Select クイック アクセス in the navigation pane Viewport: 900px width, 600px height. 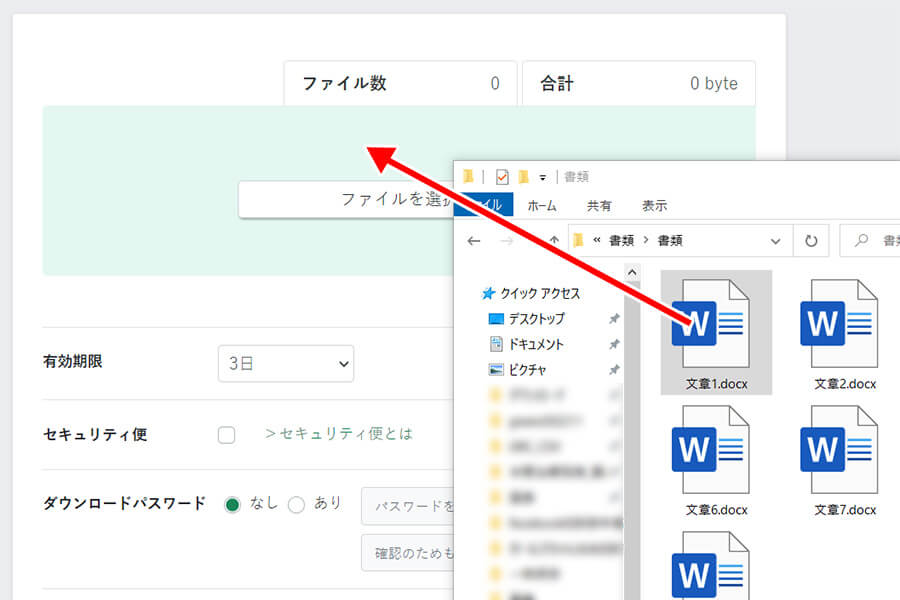(x=540, y=293)
